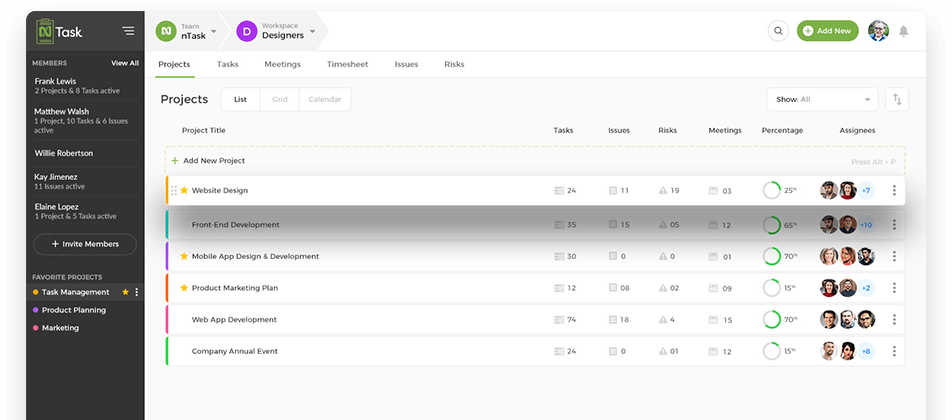Screen dimensions: 952x420
Task: Open Task Management favorite options menu
Action: tap(137, 292)
